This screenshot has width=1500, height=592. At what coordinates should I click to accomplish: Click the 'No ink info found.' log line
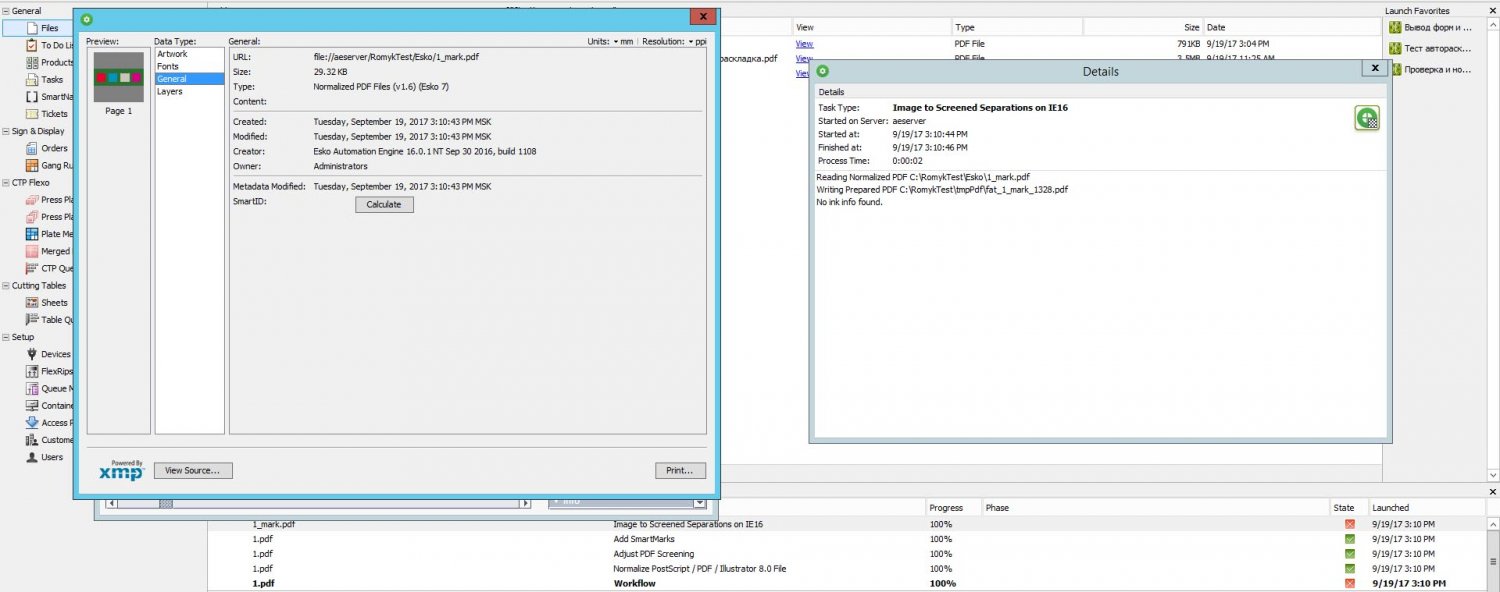click(x=849, y=202)
